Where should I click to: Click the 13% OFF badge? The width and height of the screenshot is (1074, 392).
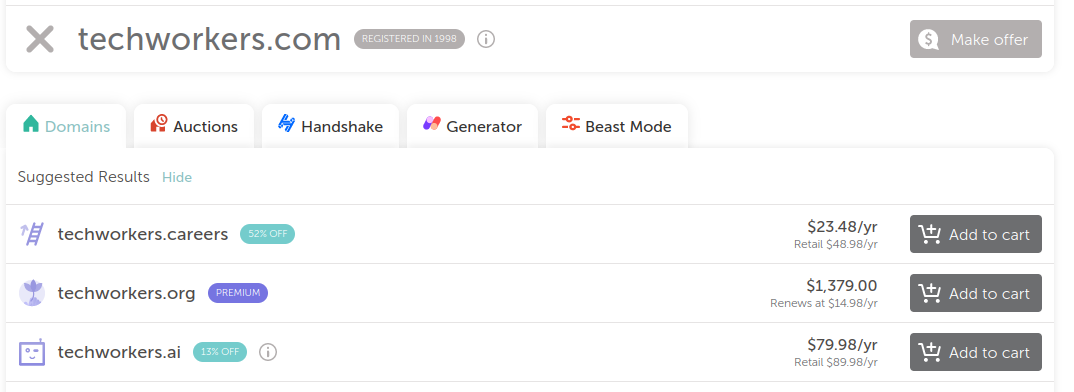[x=220, y=352]
